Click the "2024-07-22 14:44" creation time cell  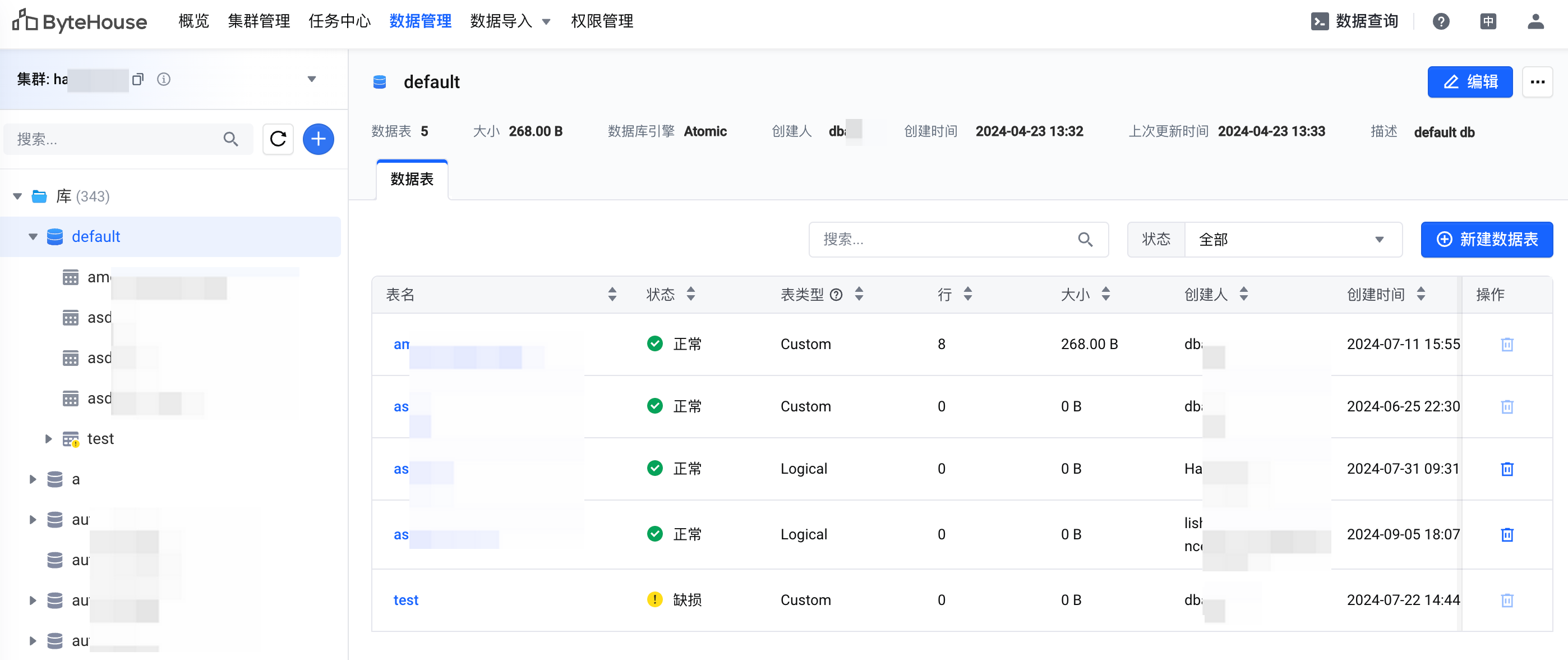click(1403, 601)
